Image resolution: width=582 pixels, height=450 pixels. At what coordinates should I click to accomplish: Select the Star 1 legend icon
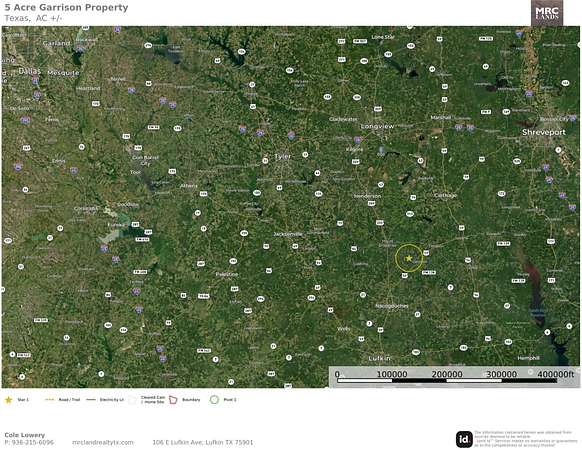(8, 400)
